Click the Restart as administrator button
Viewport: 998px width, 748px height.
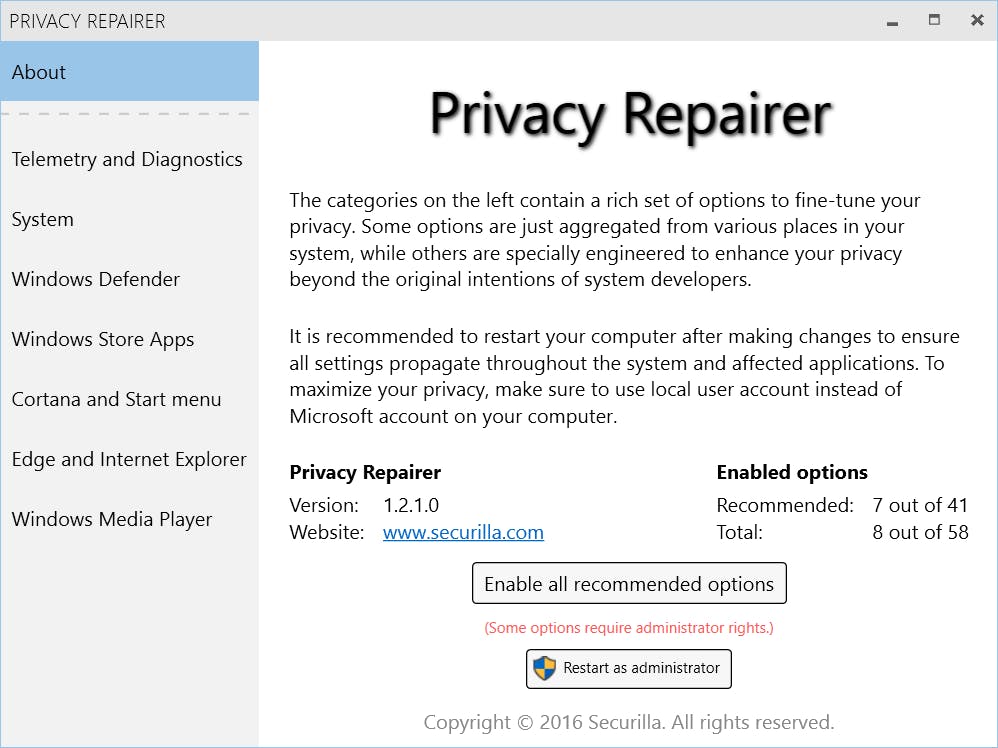point(629,669)
